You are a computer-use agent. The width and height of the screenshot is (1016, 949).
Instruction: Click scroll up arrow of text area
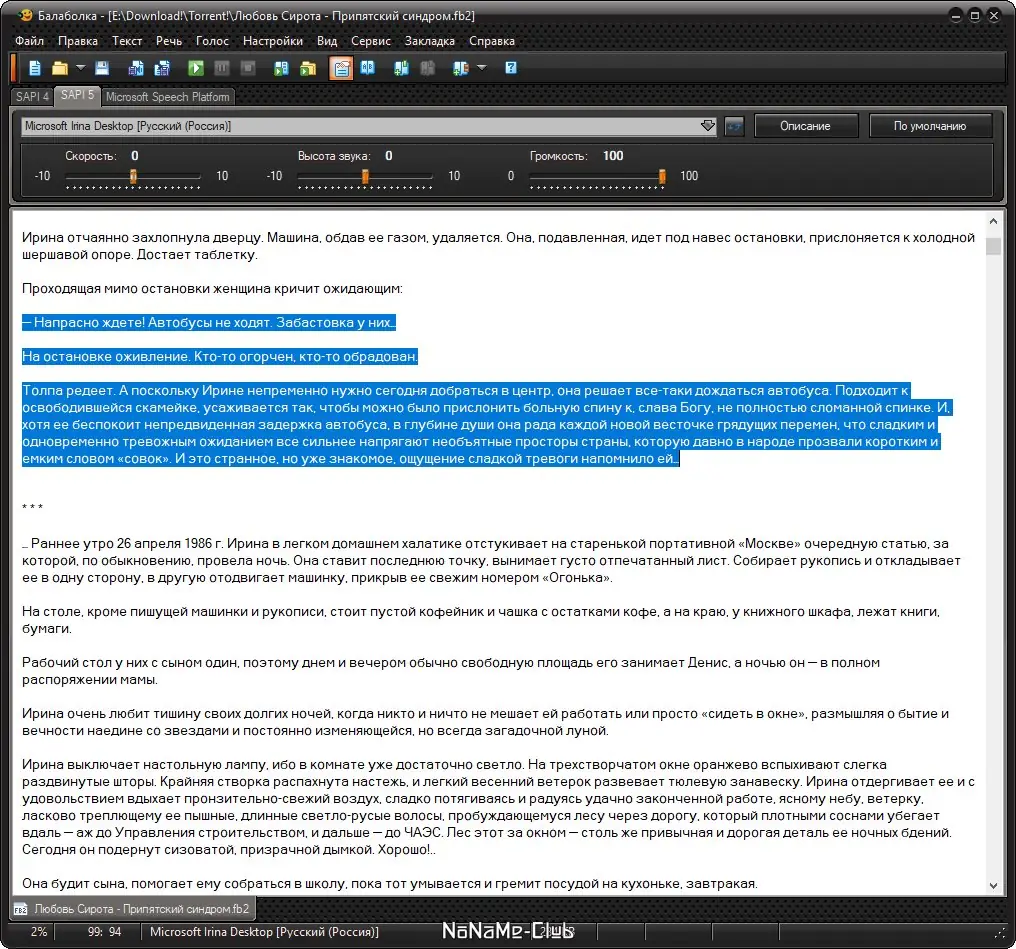click(x=993, y=222)
